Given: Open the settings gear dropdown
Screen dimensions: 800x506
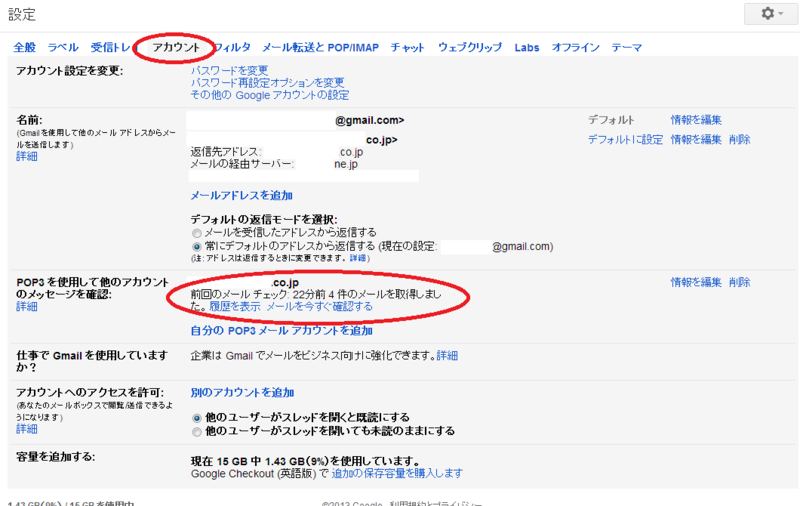Looking at the screenshot, I should tap(771, 14).
